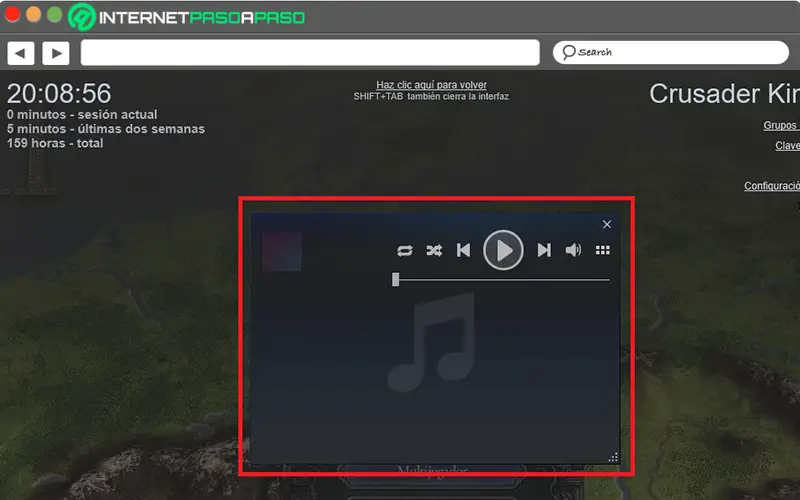This screenshot has height=500, width=800.
Task: Click the volume speaker icon
Action: click(573, 250)
